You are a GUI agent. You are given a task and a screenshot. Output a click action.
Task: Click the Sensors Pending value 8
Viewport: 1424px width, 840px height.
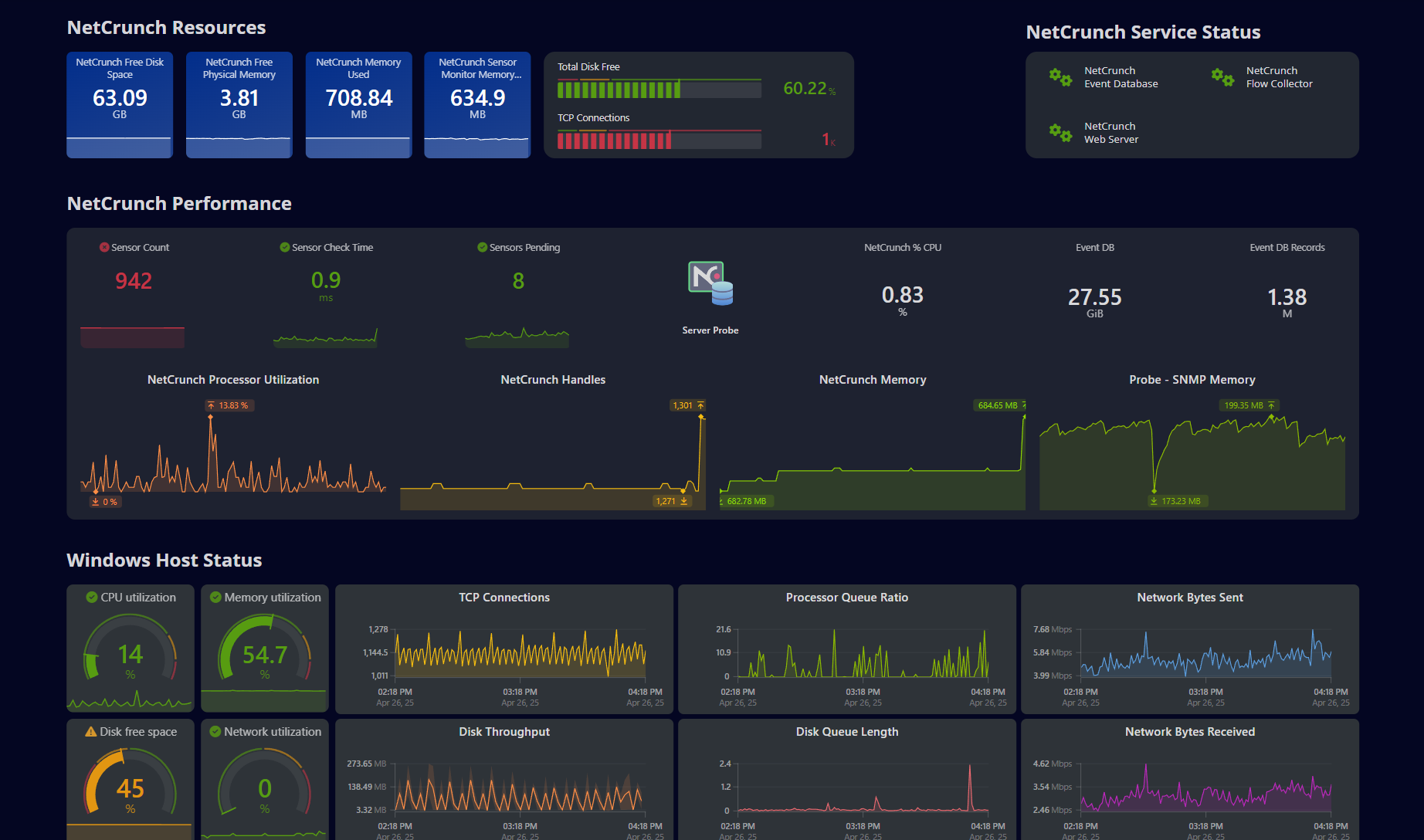point(518,281)
